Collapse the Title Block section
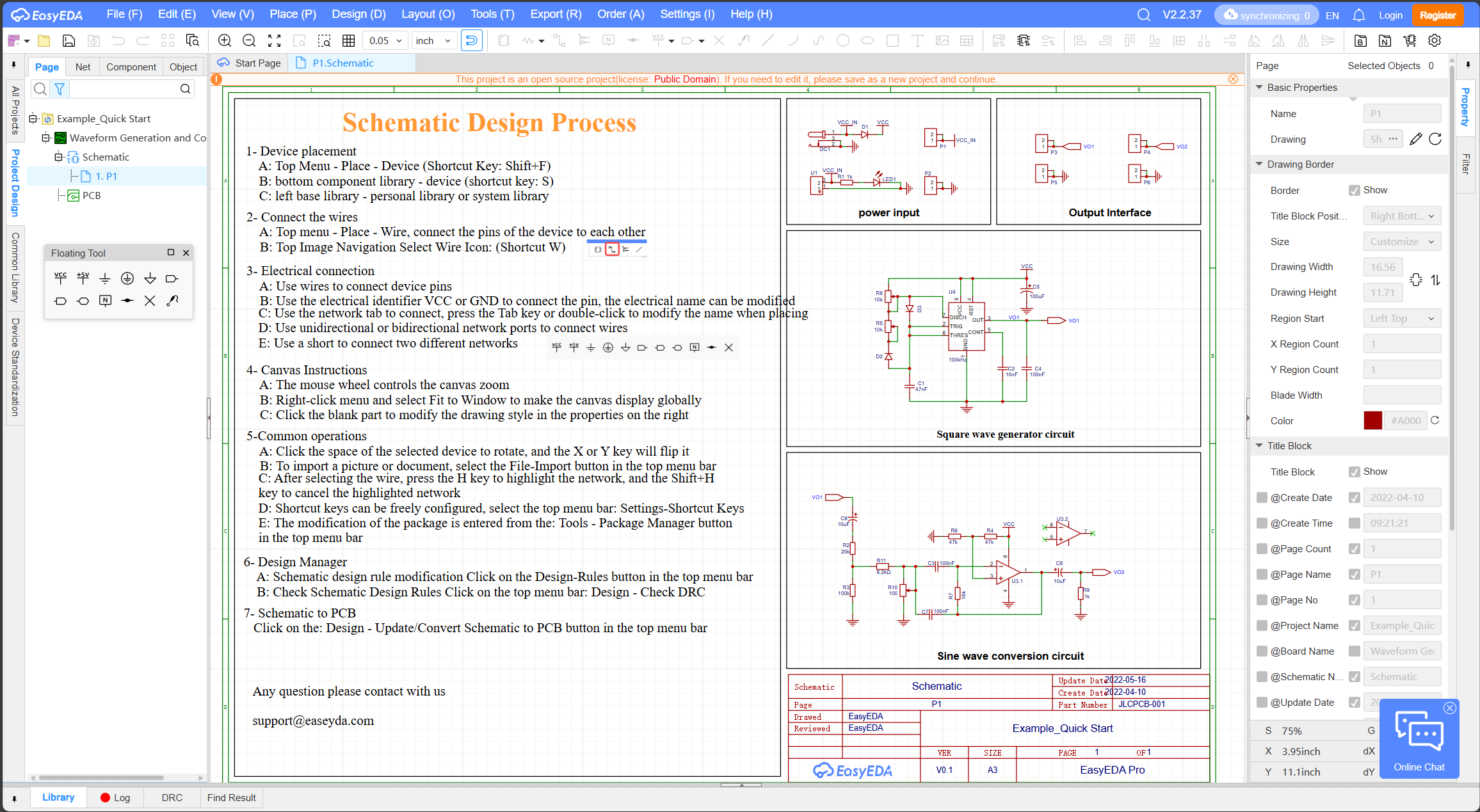This screenshot has width=1480, height=812. click(1260, 445)
